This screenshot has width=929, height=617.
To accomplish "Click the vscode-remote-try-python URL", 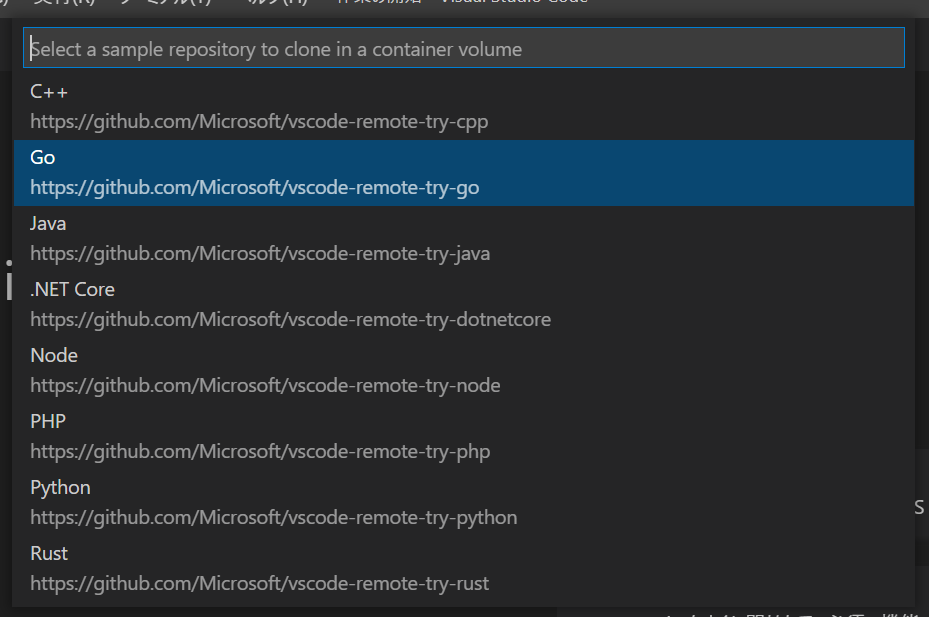I will [x=274, y=517].
